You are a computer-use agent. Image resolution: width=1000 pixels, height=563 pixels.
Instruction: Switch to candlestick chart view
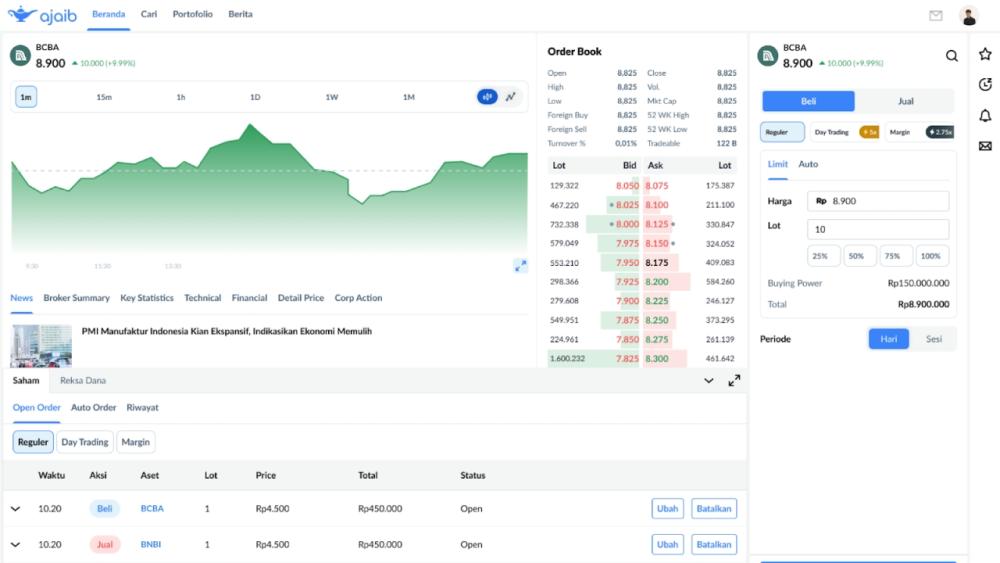click(x=487, y=97)
